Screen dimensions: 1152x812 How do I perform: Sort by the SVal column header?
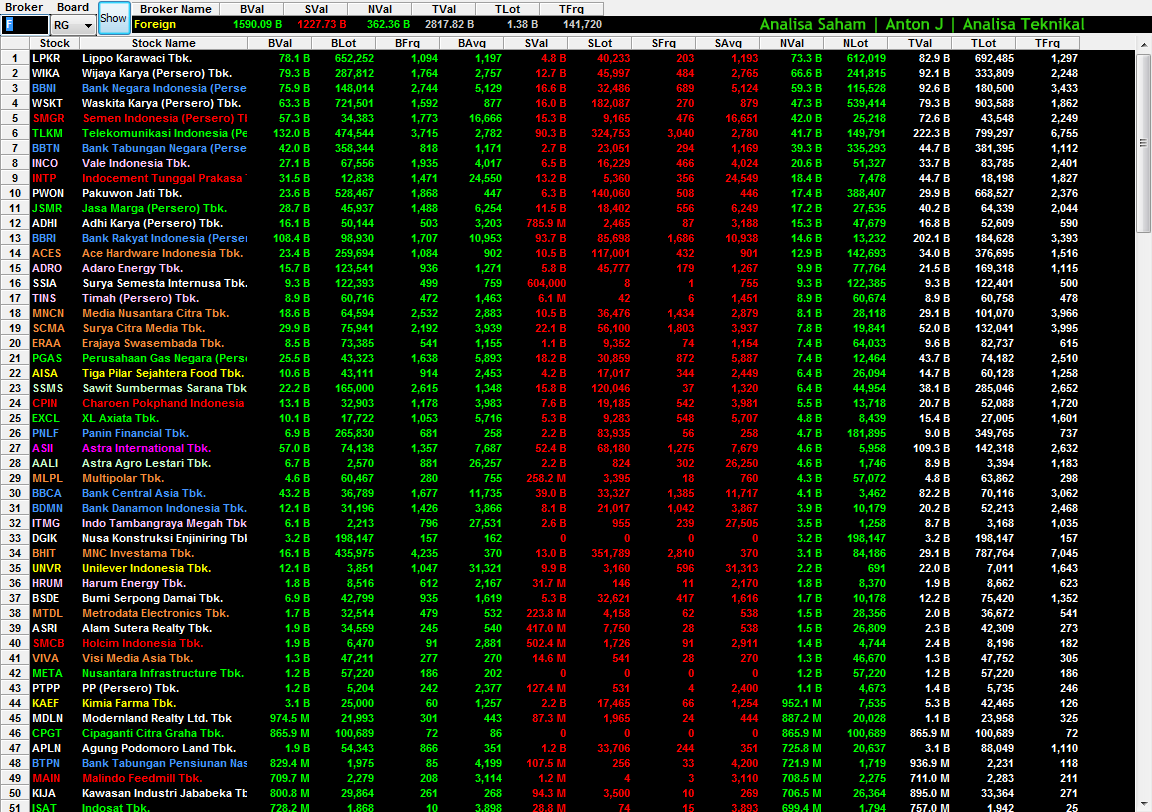pos(536,43)
